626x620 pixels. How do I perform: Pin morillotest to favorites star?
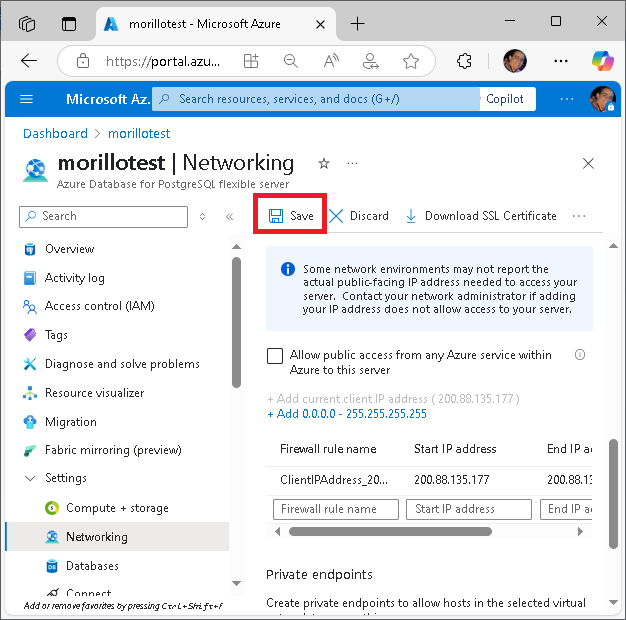(x=324, y=163)
